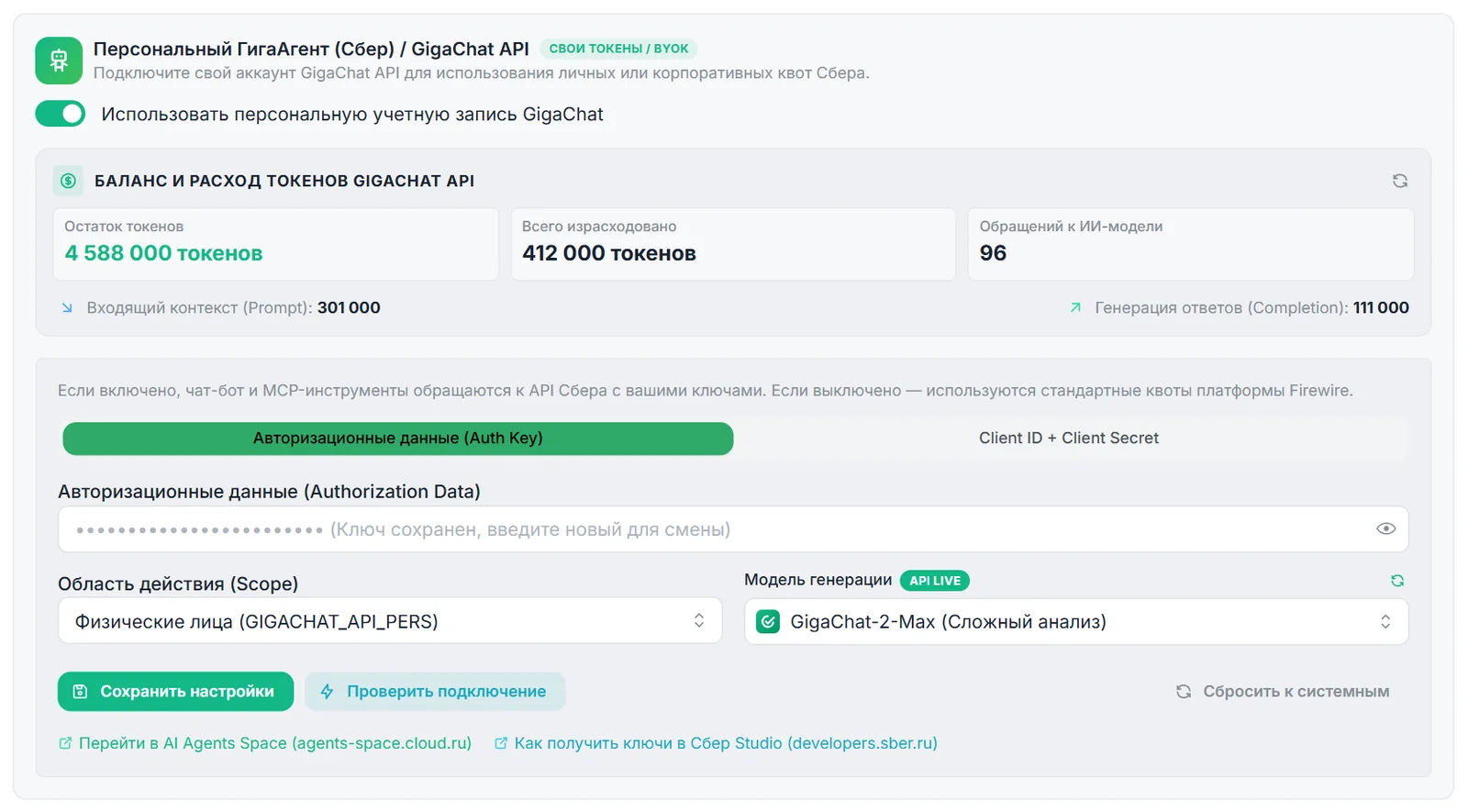Click the 96 model requests value
The width and height of the screenshot is (1468, 812).
tap(993, 253)
